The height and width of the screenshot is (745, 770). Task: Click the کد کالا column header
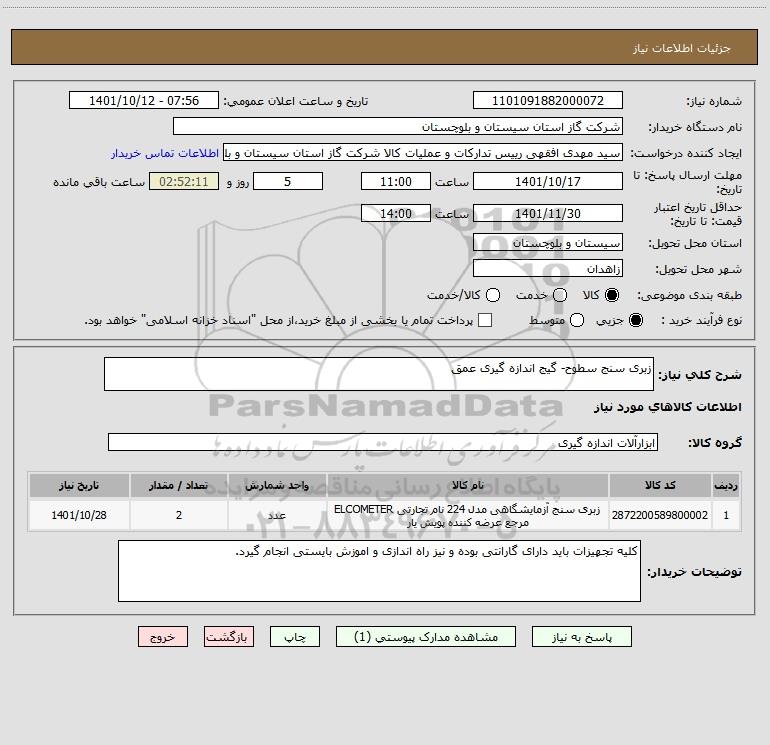tap(660, 485)
